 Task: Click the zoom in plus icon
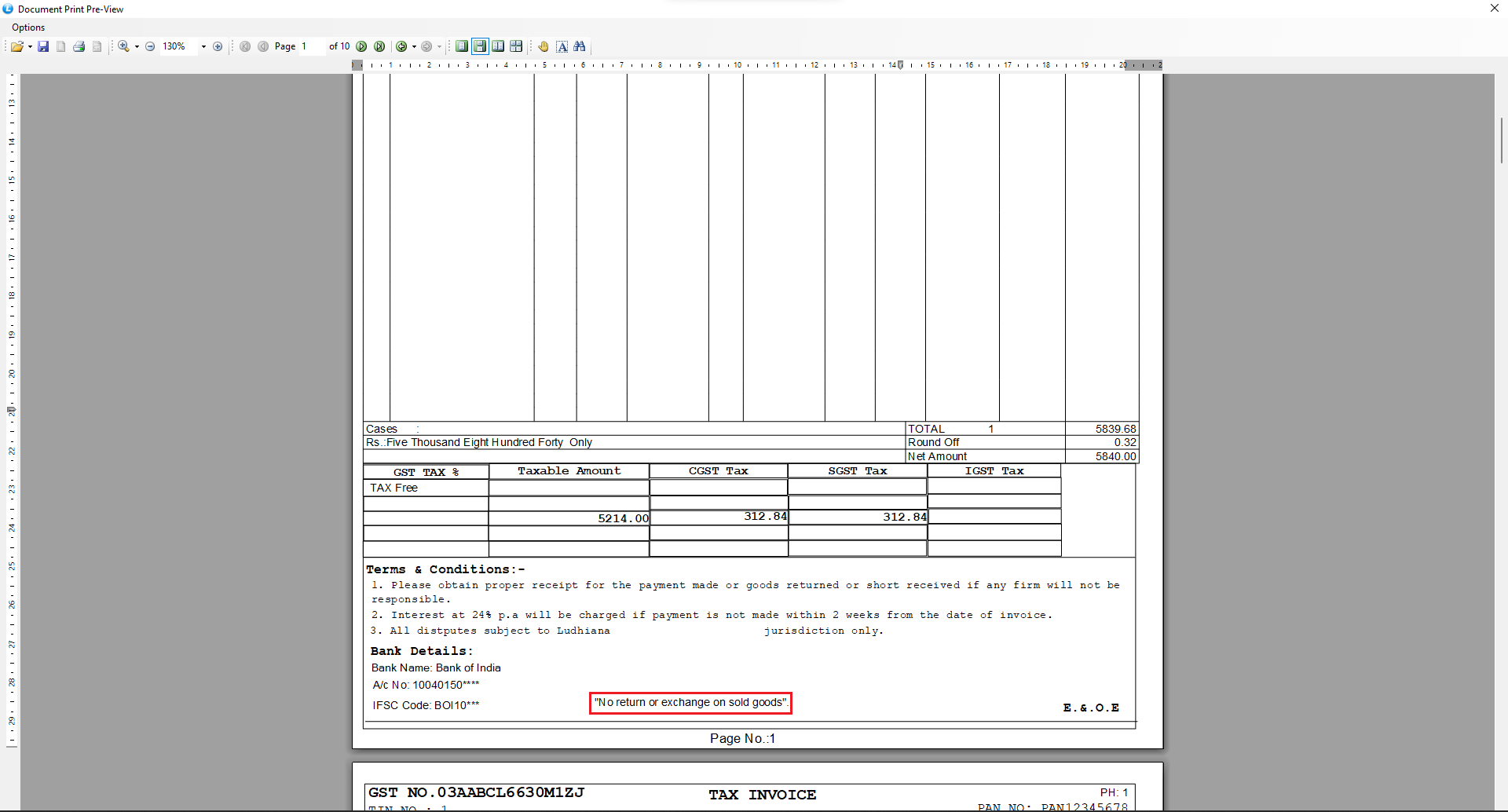(218, 46)
